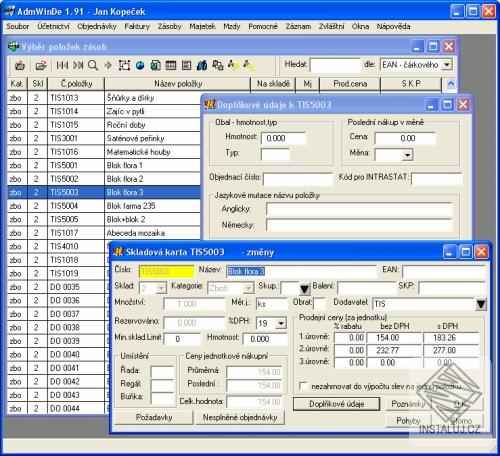Jump to last record toolbar icon

[78, 65]
